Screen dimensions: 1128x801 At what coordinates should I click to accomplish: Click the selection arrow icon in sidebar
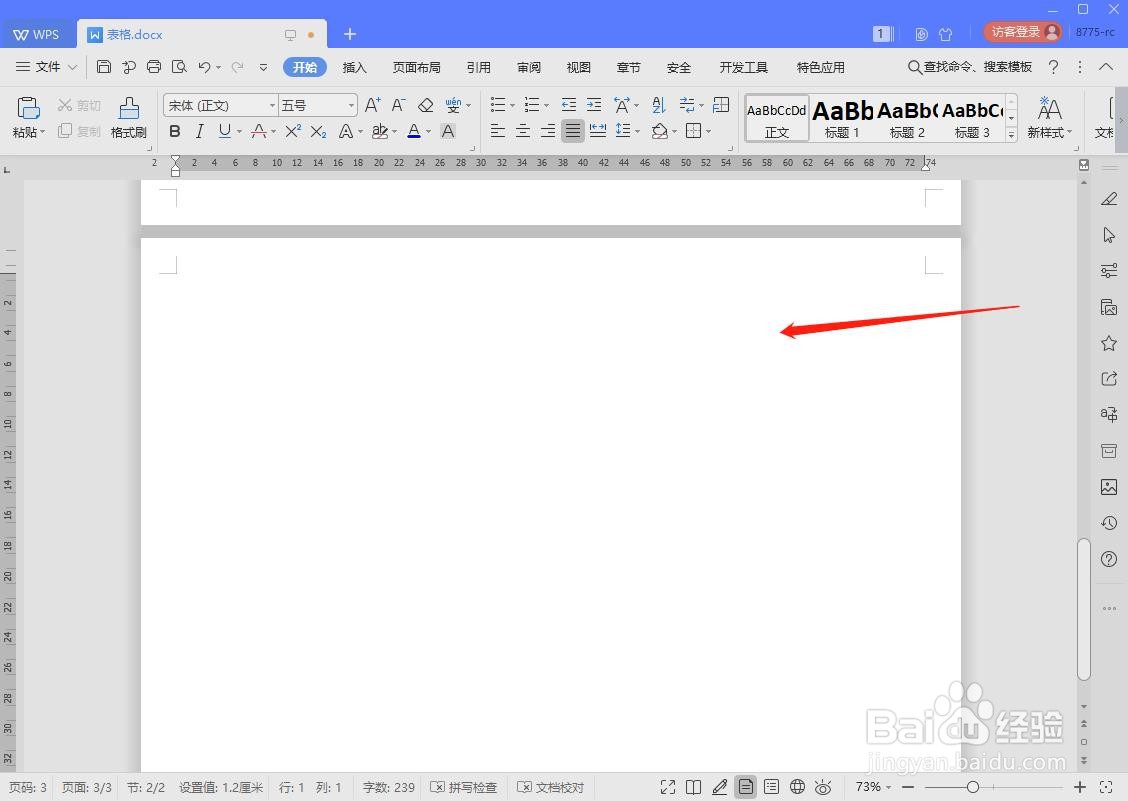pyautogui.click(x=1109, y=235)
